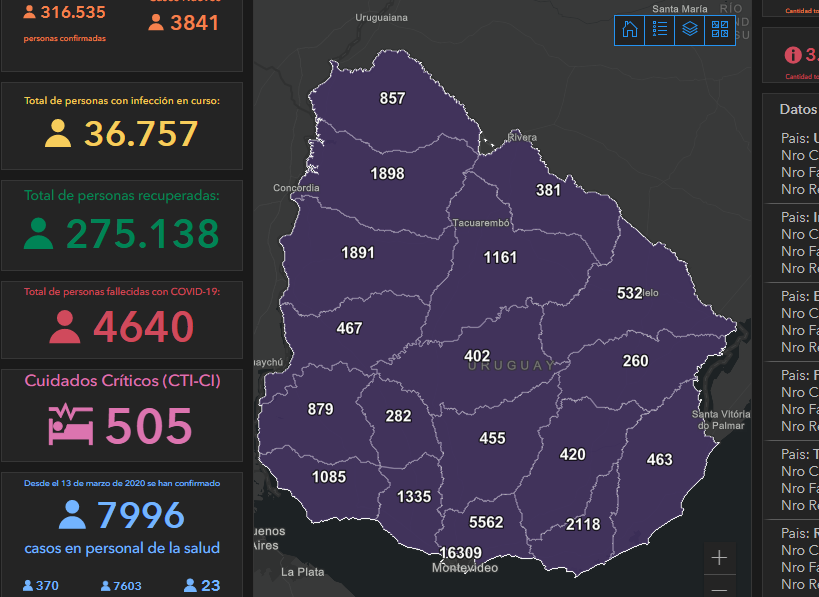Click 'Total de personas fallecidas con COVID-19' label
This screenshot has width=819, height=597.
pos(122,291)
